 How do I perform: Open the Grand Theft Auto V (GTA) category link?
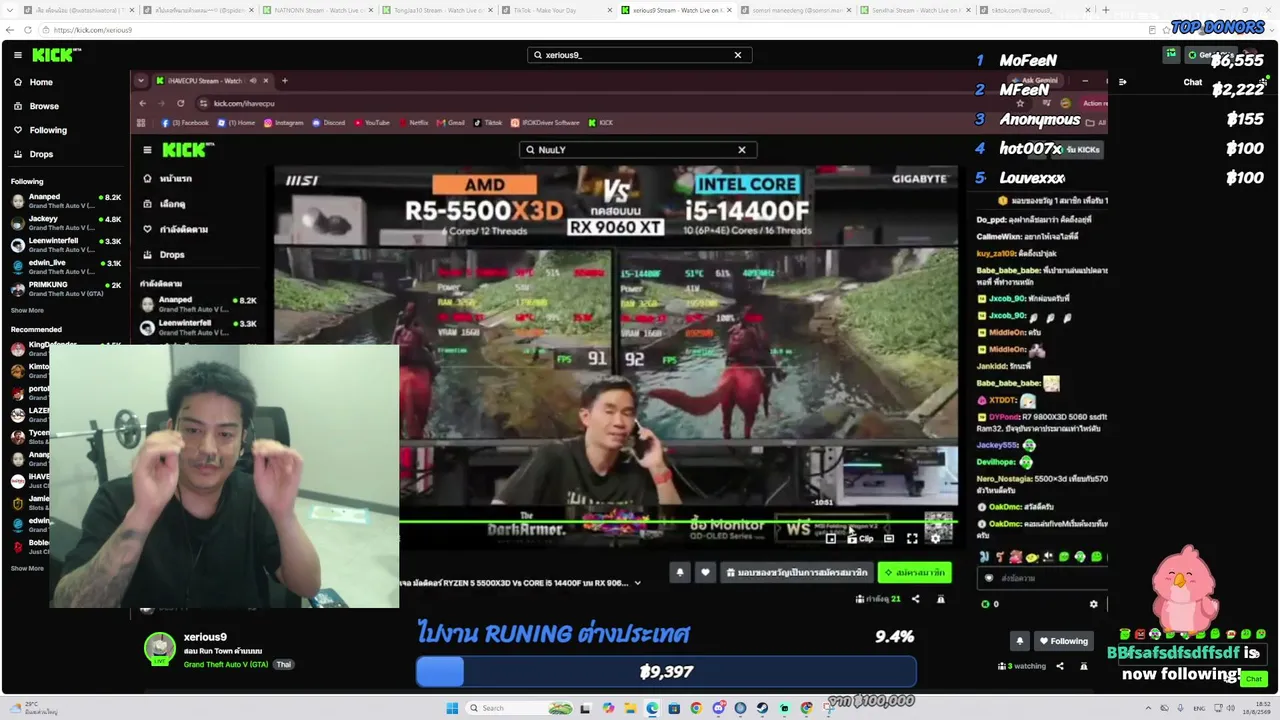click(x=226, y=664)
